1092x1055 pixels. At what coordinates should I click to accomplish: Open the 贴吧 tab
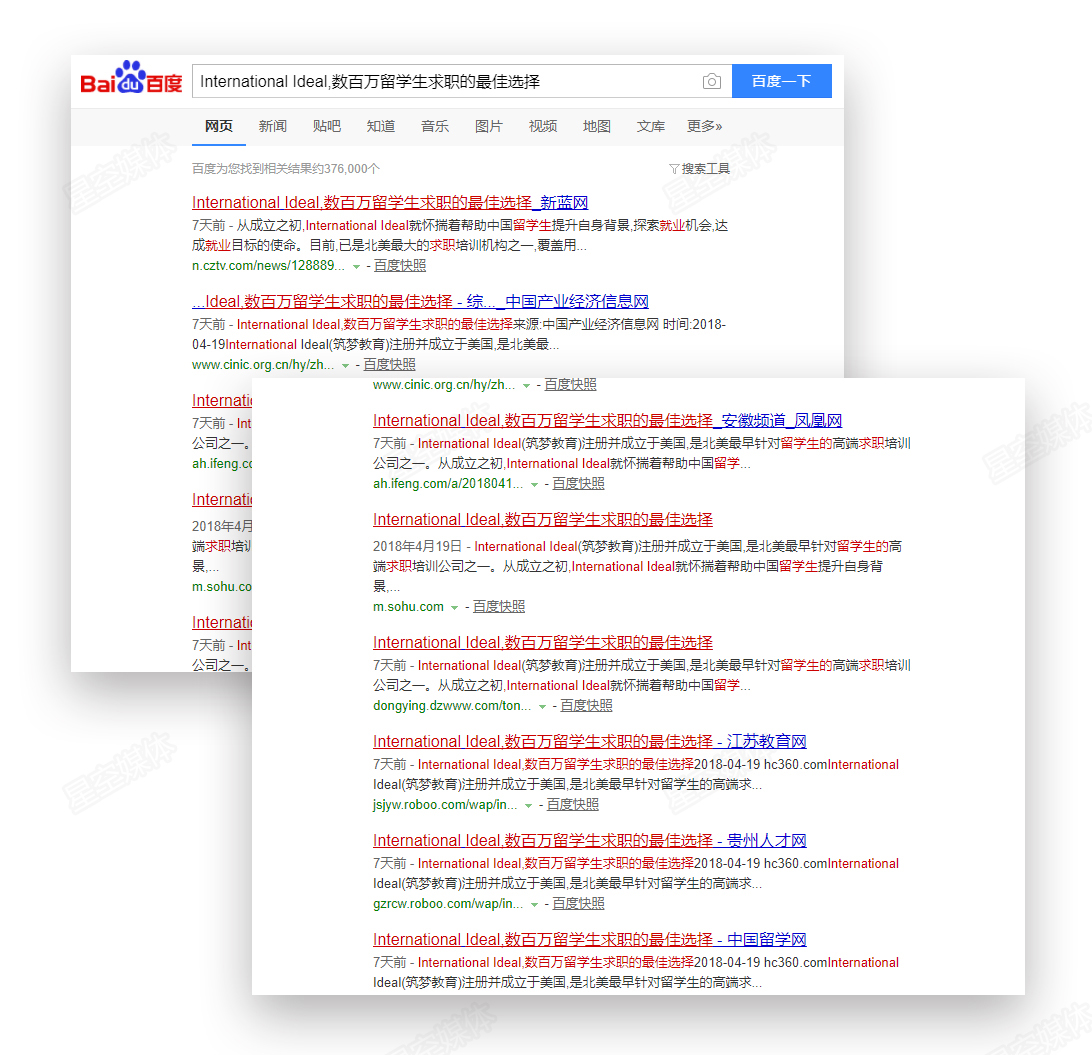(x=327, y=126)
